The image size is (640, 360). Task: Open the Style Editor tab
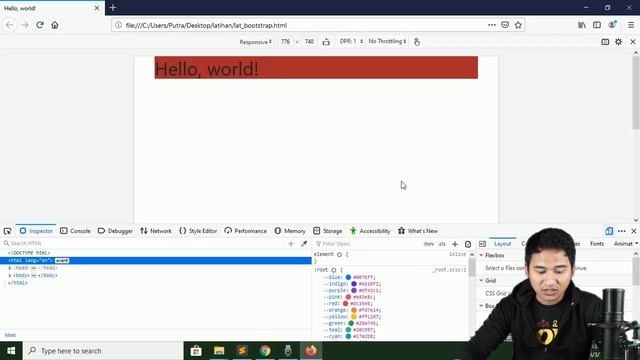click(198, 231)
